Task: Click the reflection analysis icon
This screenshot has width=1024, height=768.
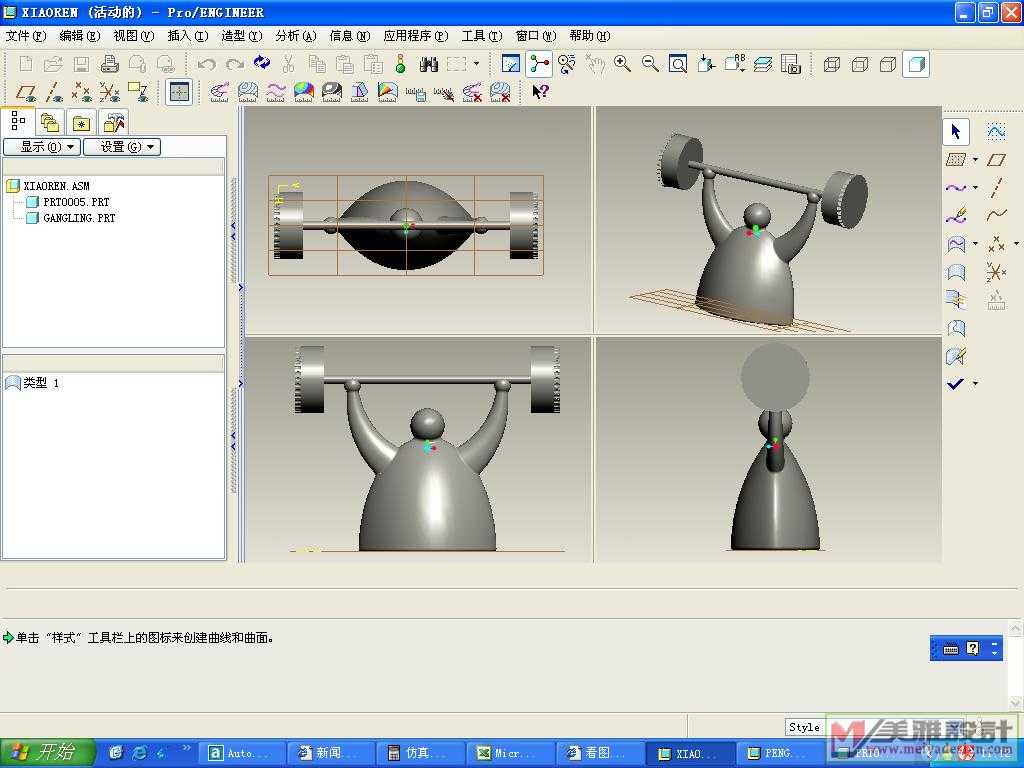Action: tap(332, 92)
